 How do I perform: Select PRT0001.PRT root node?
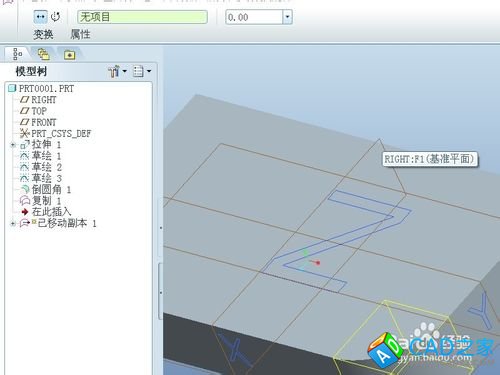point(46,89)
